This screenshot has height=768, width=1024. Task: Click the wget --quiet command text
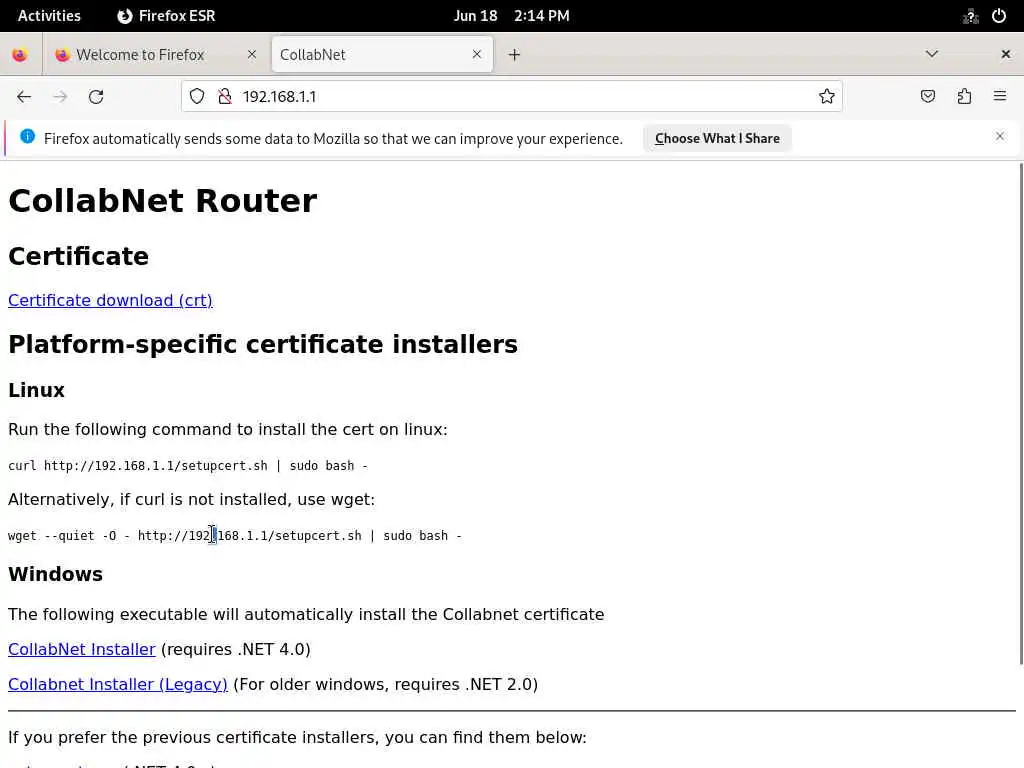coord(235,536)
